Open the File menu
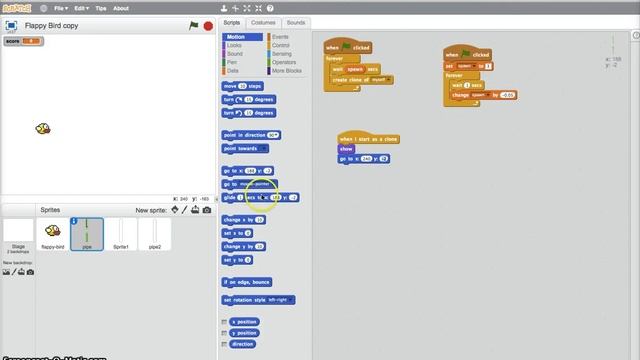Image resolution: width=640 pixels, height=360 pixels. coord(61,8)
